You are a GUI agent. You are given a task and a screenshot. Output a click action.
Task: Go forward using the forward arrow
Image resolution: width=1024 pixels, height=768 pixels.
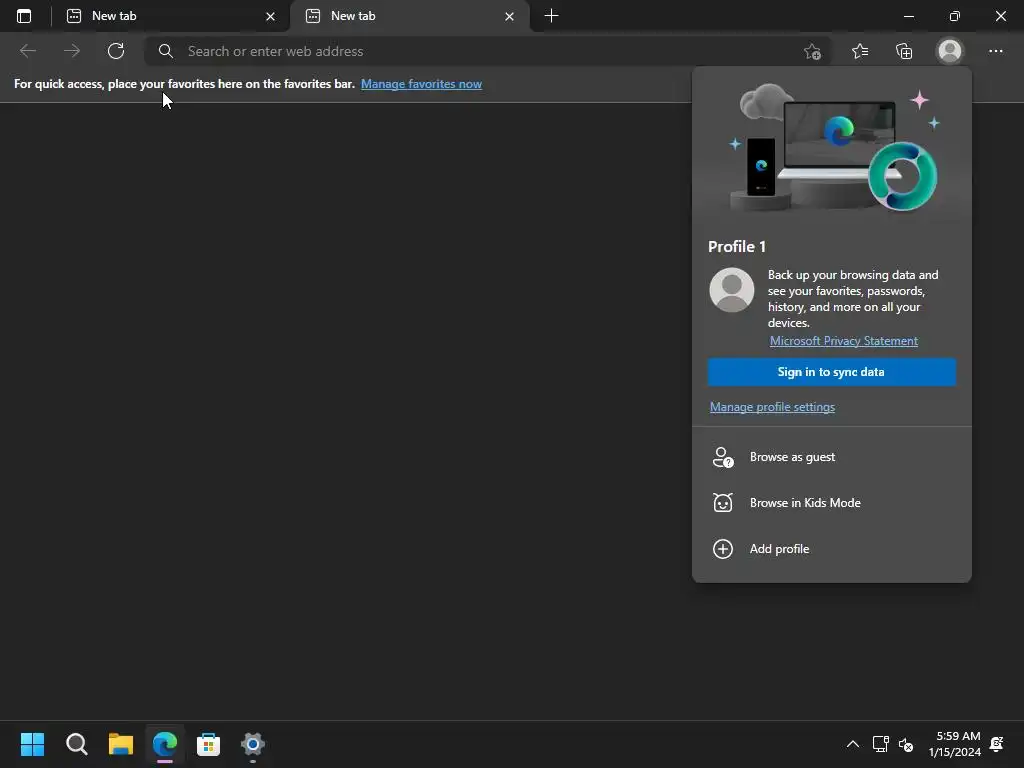[72, 51]
